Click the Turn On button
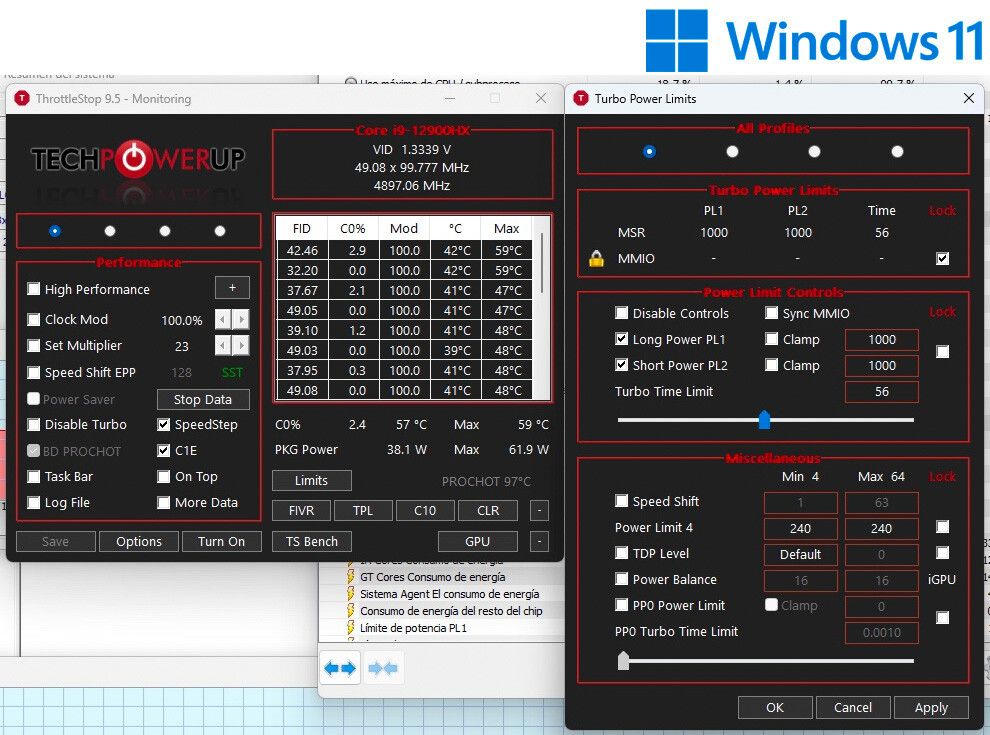The height and width of the screenshot is (735, 990). tap(221, 542)
